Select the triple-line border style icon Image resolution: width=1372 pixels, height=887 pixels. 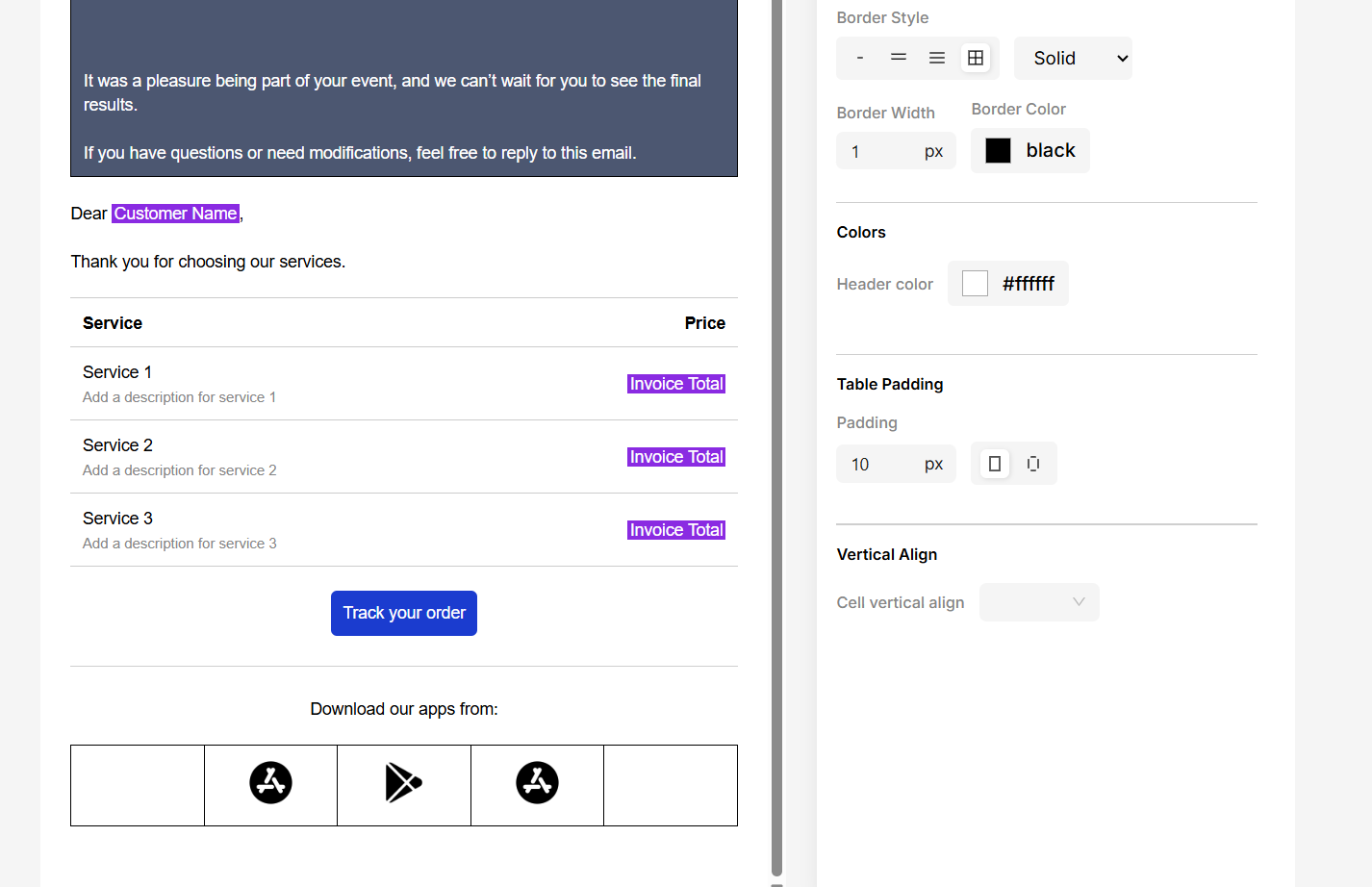pyautogui.click(x=936, y=58)
